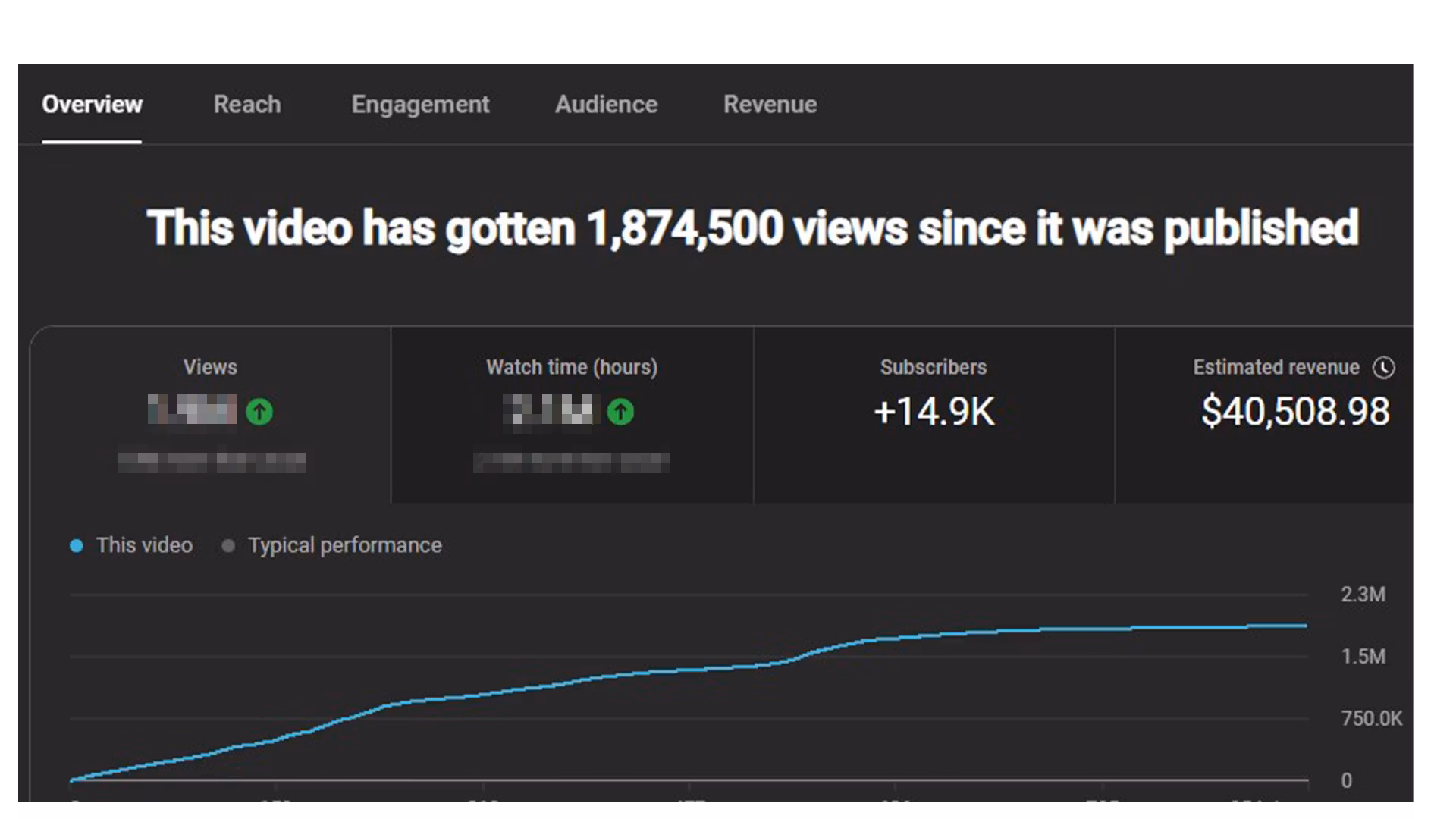Switch to the Overview tab
1456x819 pixels.
click(x=92, y=105)
